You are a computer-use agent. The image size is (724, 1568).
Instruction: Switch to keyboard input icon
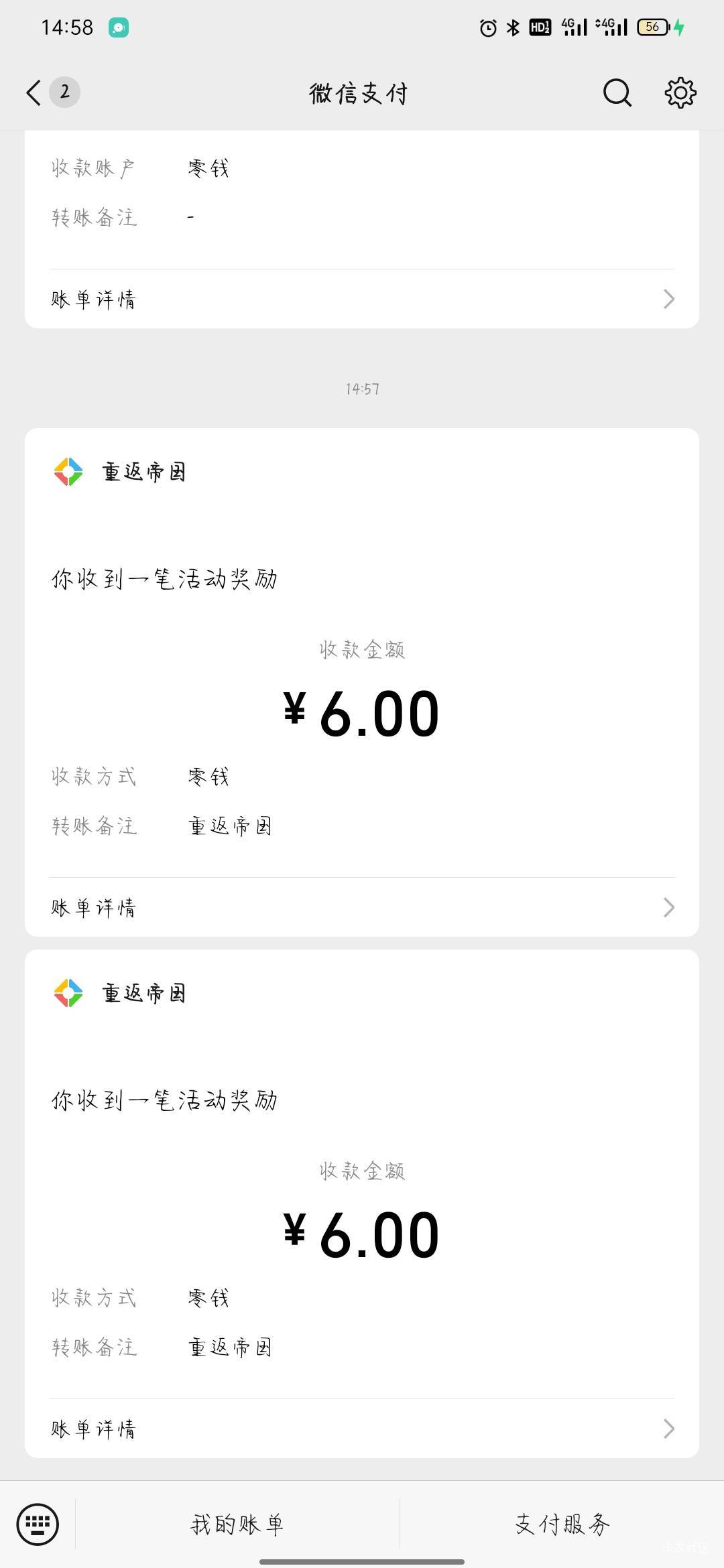click(38, 1524)
